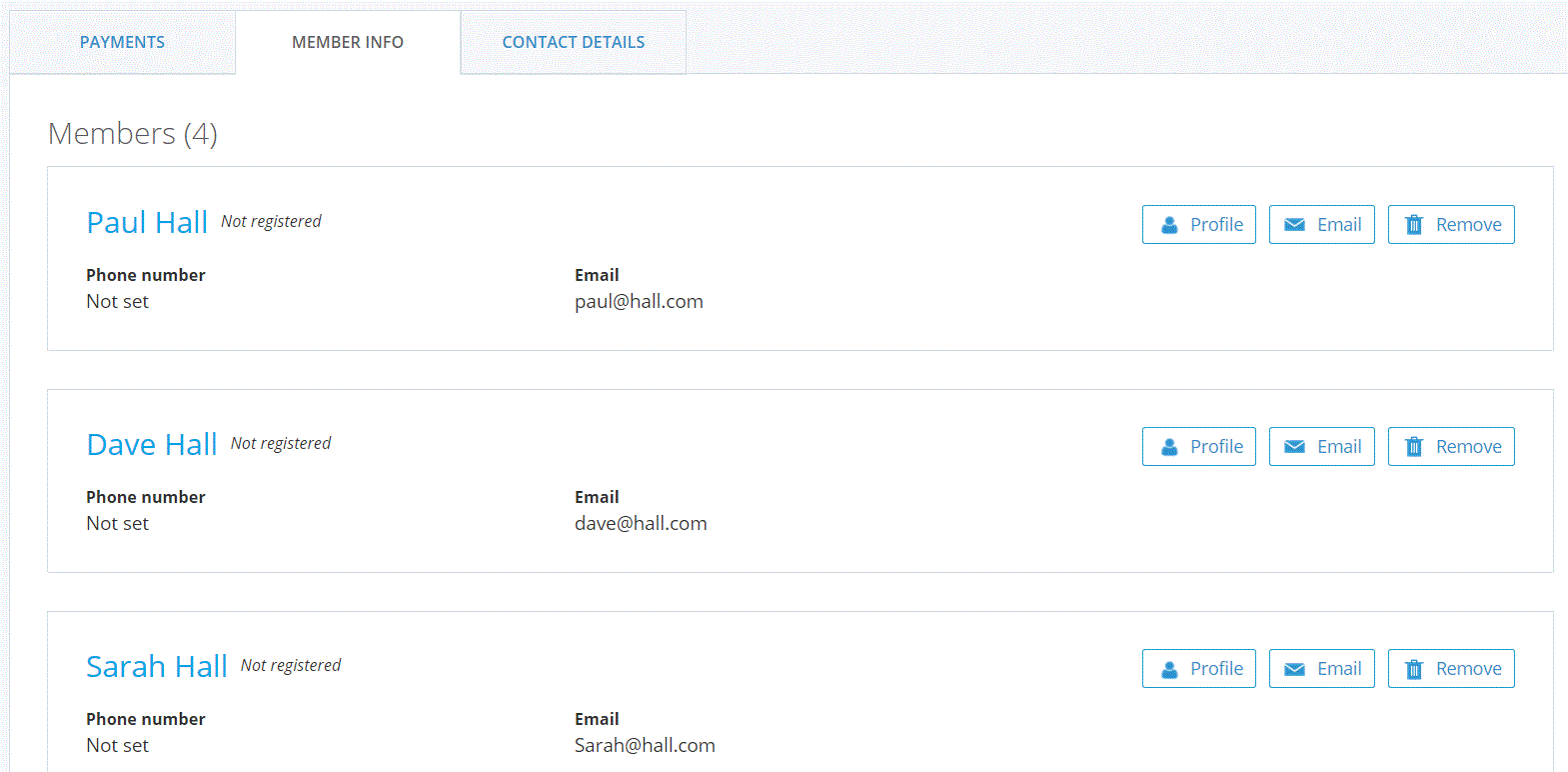1568x772 pixels.
Task: Click the Sarah@hall.com email address
Action: tap(645, 746)
